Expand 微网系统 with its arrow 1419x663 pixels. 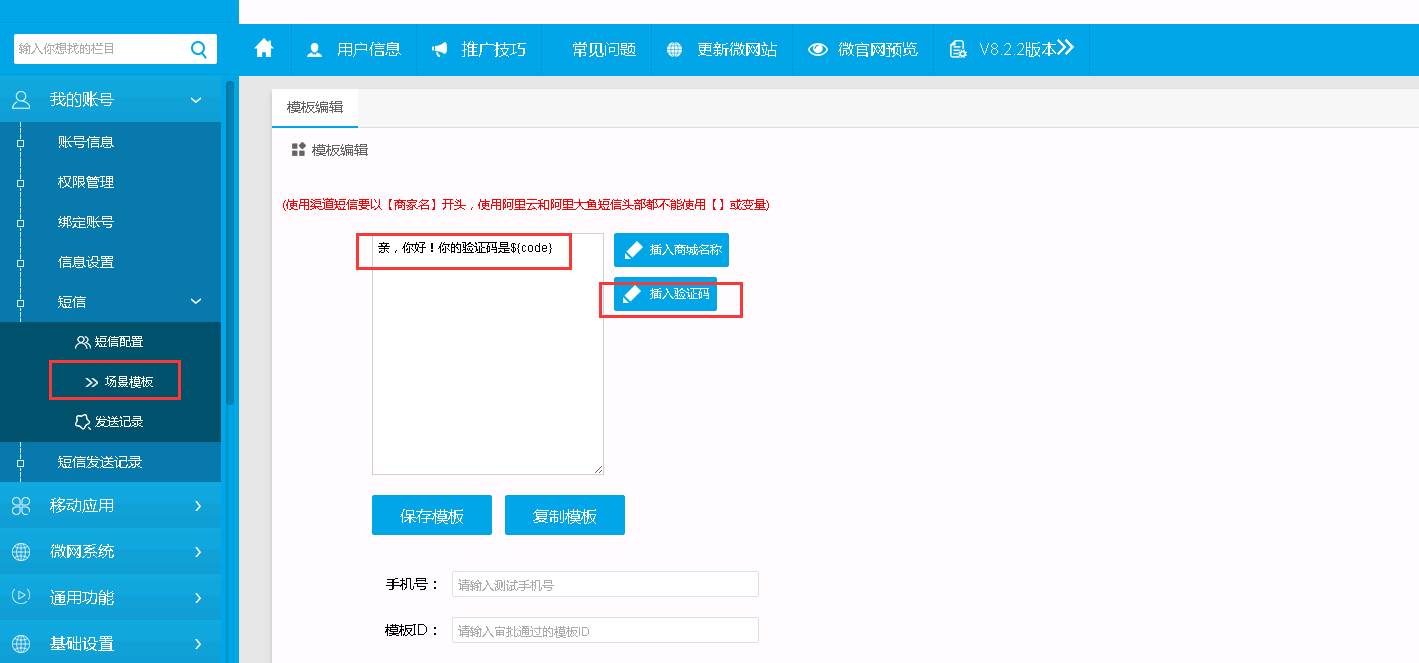(198, 551)
